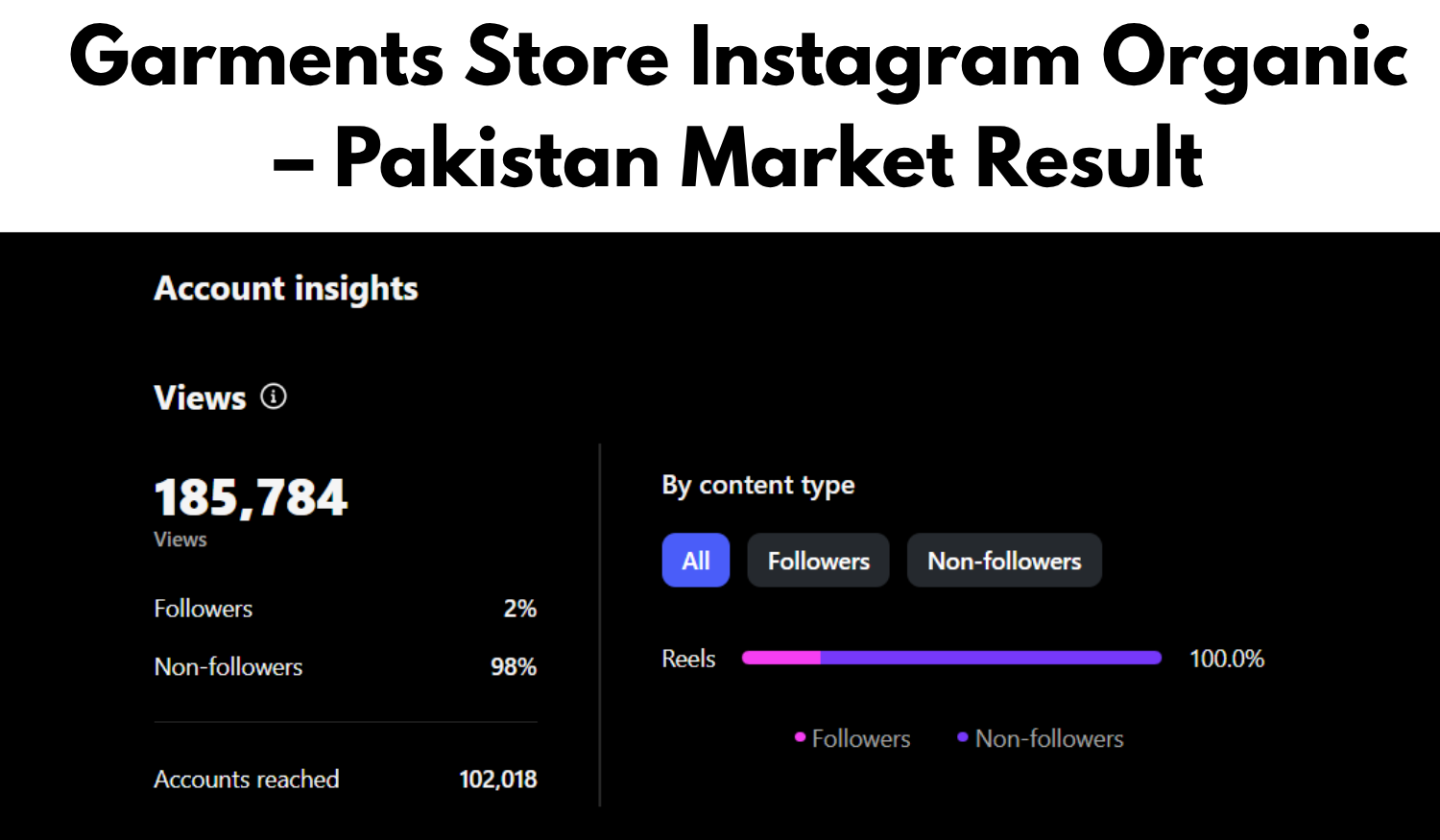Image resolution: width=1440 pixels, height=840 pixels.
Task: Click the 100.0% Reels percentage label
Action: [x=1226, y=659]
